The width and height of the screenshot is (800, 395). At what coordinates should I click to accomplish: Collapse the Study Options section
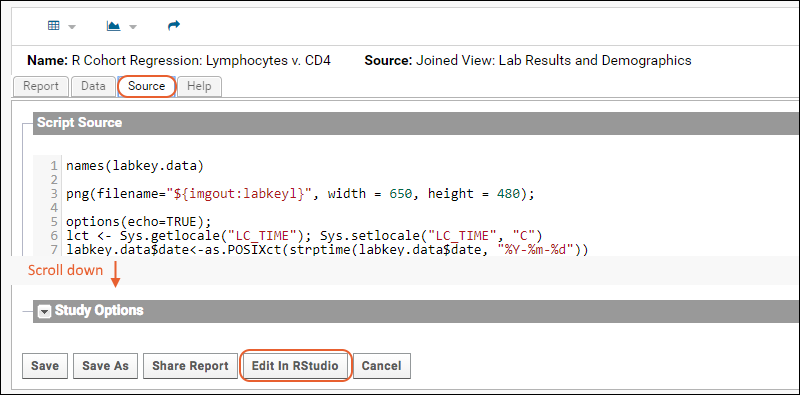point(45,311)
